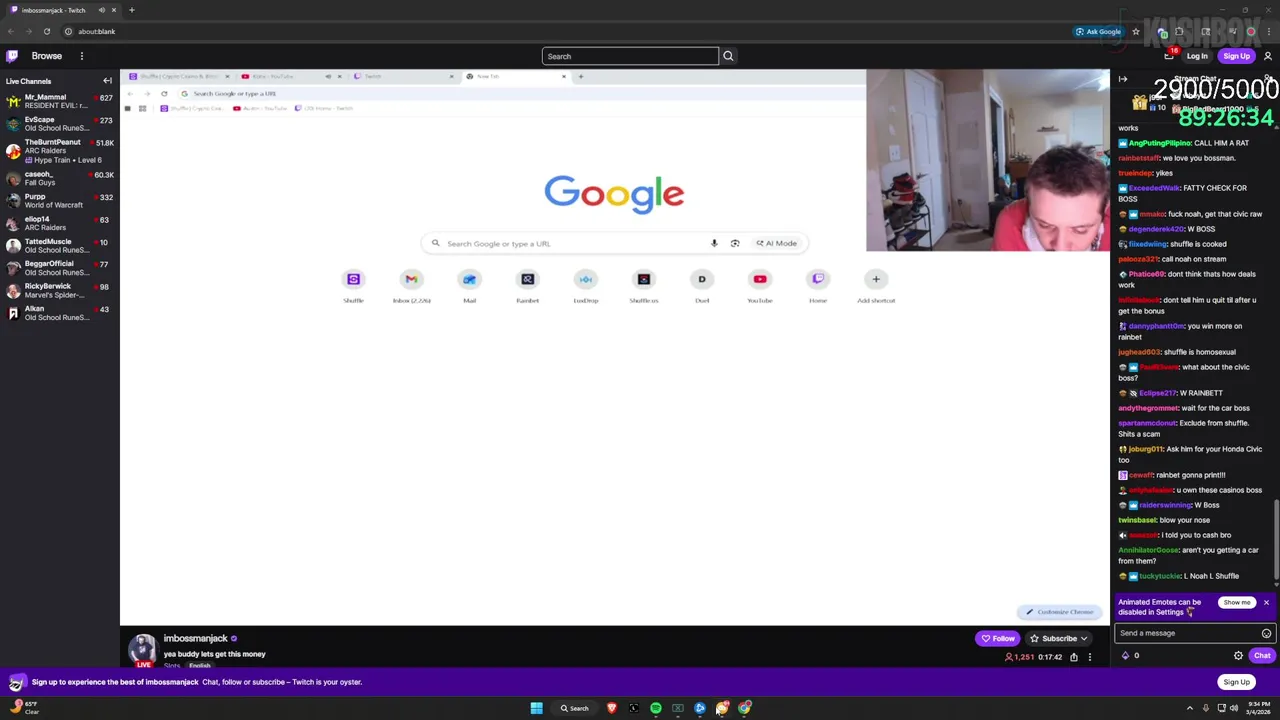Click the magnifier search button
The height and width of the screenshot is (720, 1280).
pos(728,56)
